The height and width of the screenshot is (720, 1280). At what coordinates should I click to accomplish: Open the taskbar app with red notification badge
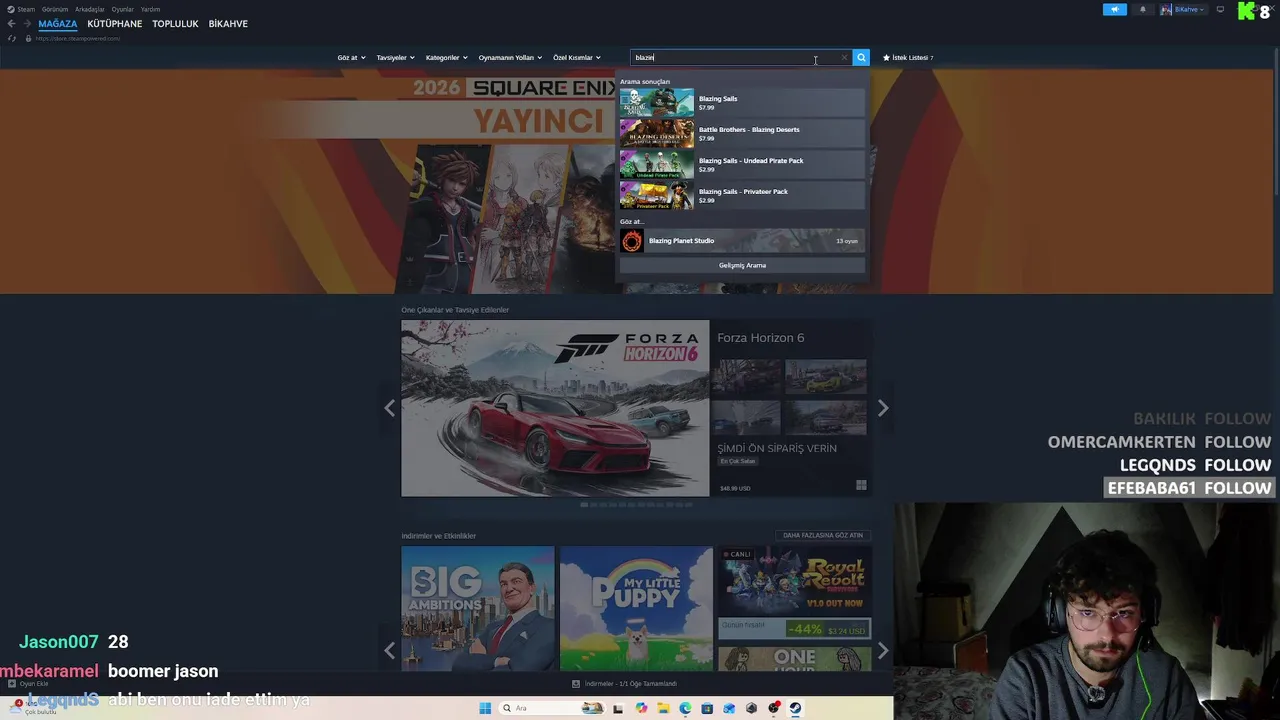(x=774, y=708)
